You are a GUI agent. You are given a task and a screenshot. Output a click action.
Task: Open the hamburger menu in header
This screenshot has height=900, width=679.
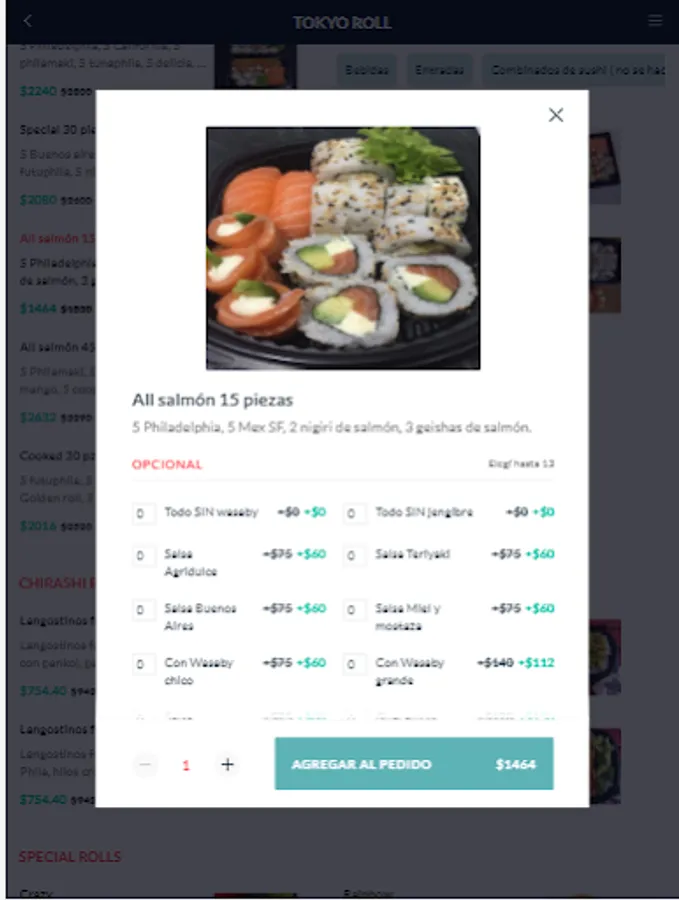pyautogui.click(x=655, y=21)
